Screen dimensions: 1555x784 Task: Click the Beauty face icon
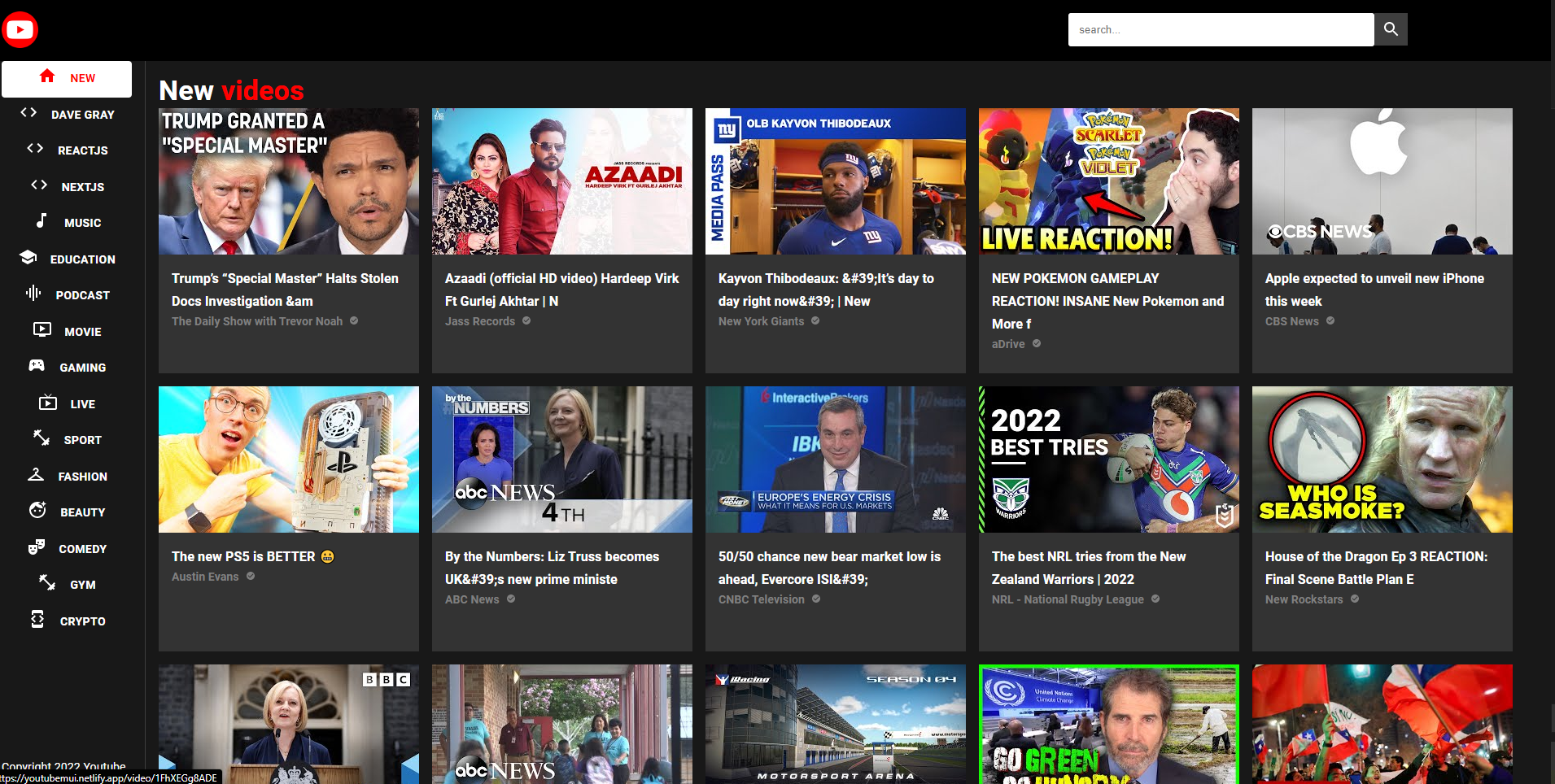37,510
